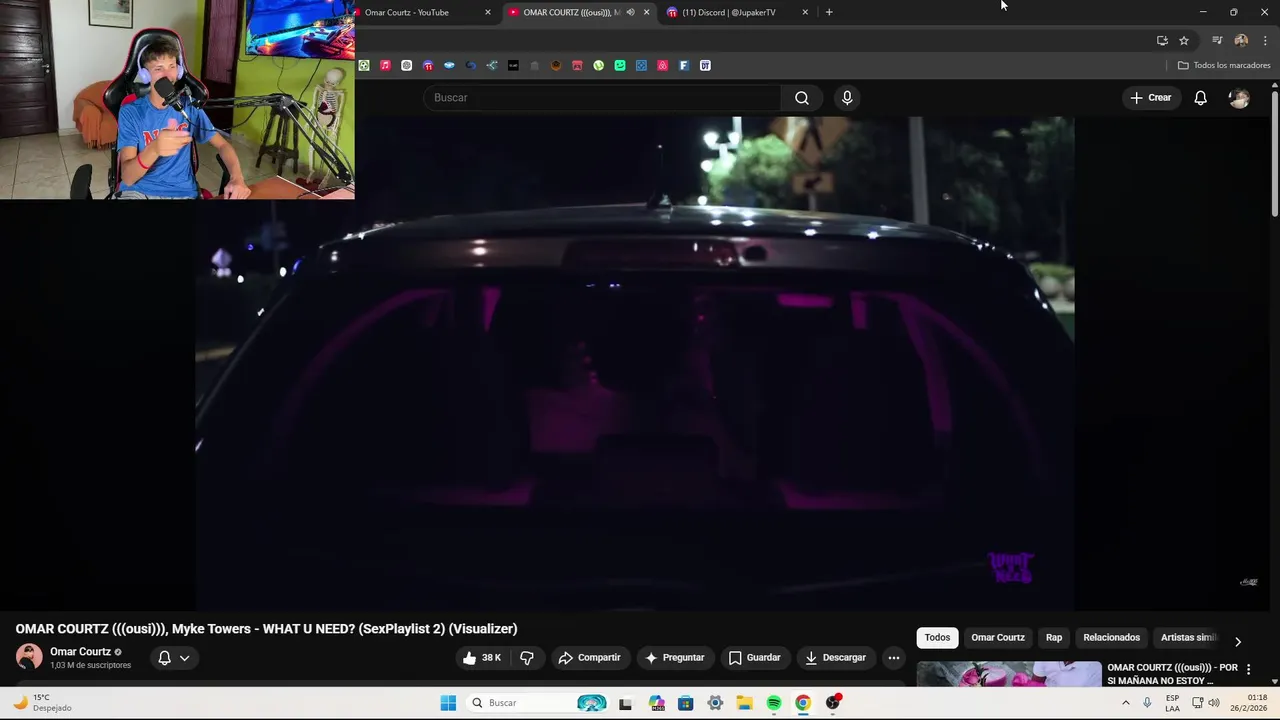This screenshot has width=1280, height=720.
Task: Select the Relacionados filter chip
Action: pyautogui.click(x=1111, y=638)
